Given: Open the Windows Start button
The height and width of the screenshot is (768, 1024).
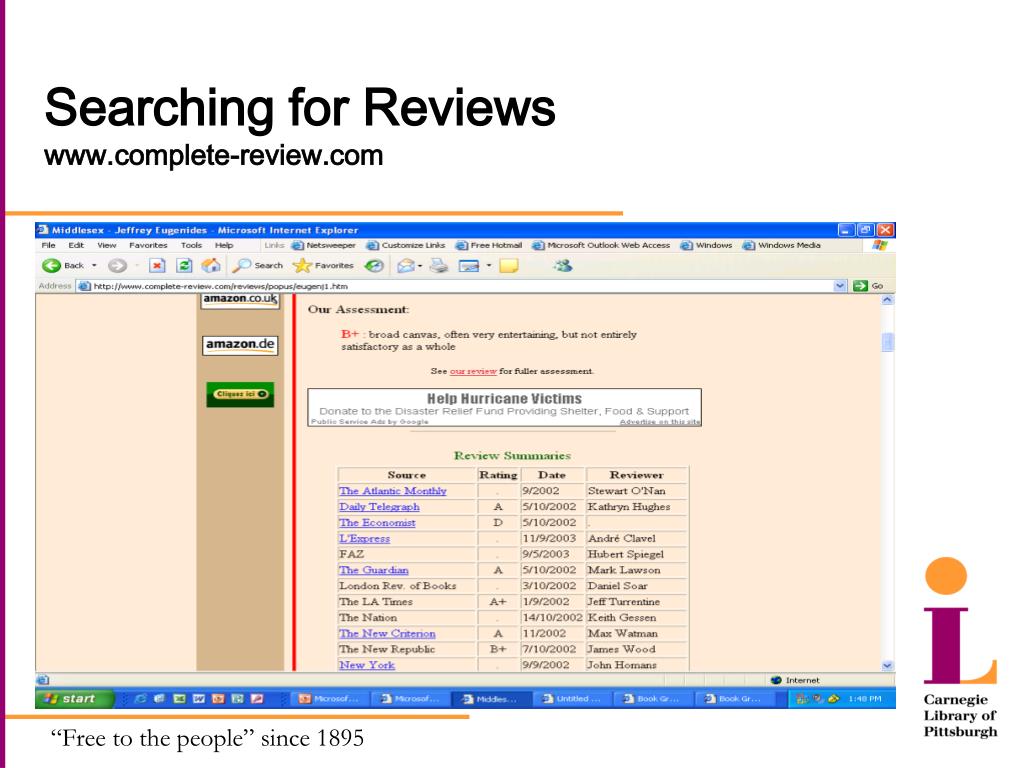Looking at the screenshot, I should 74,699.
